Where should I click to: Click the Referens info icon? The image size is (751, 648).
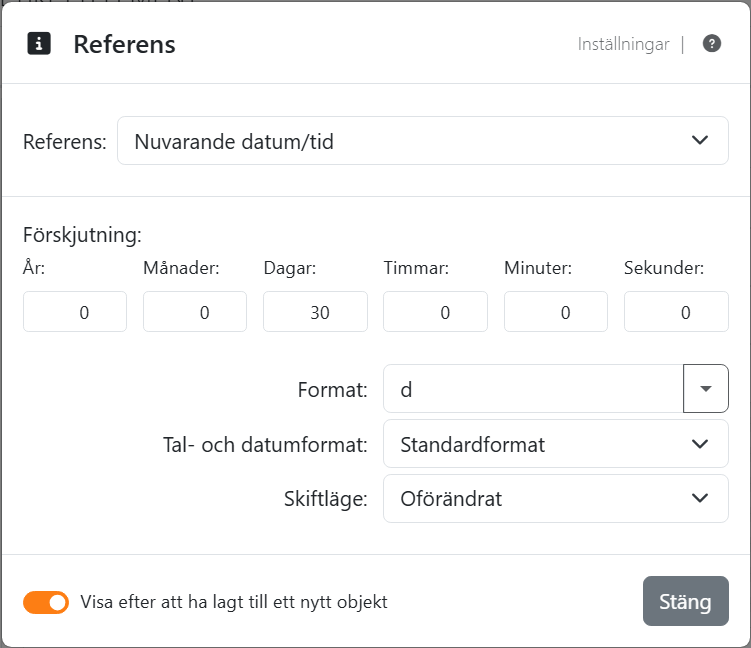point(39,44)
